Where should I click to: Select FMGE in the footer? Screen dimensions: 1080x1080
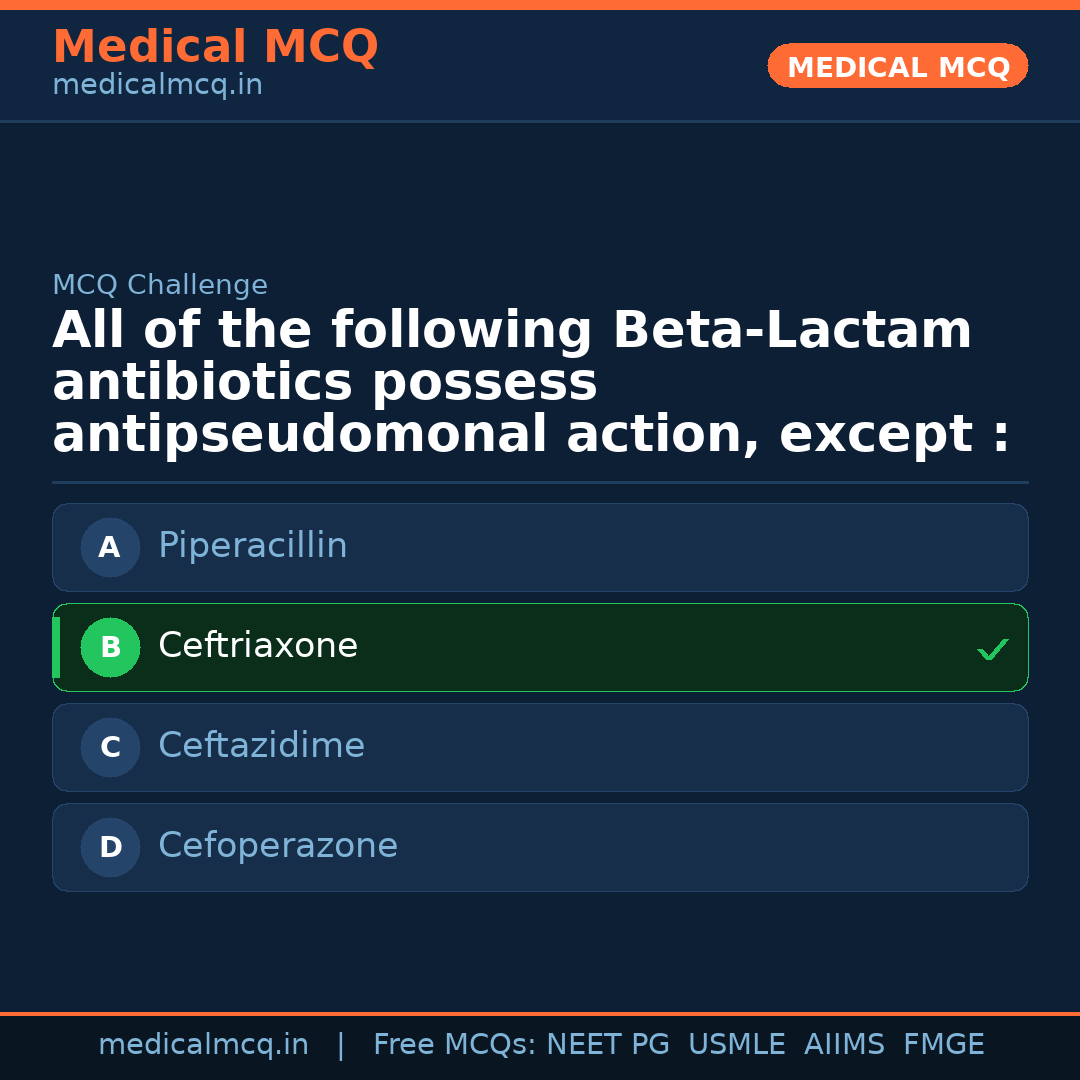coord(943,1045)
